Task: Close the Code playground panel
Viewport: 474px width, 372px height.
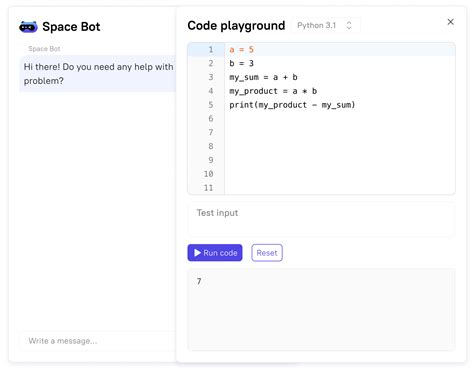Action: (450, 22)
